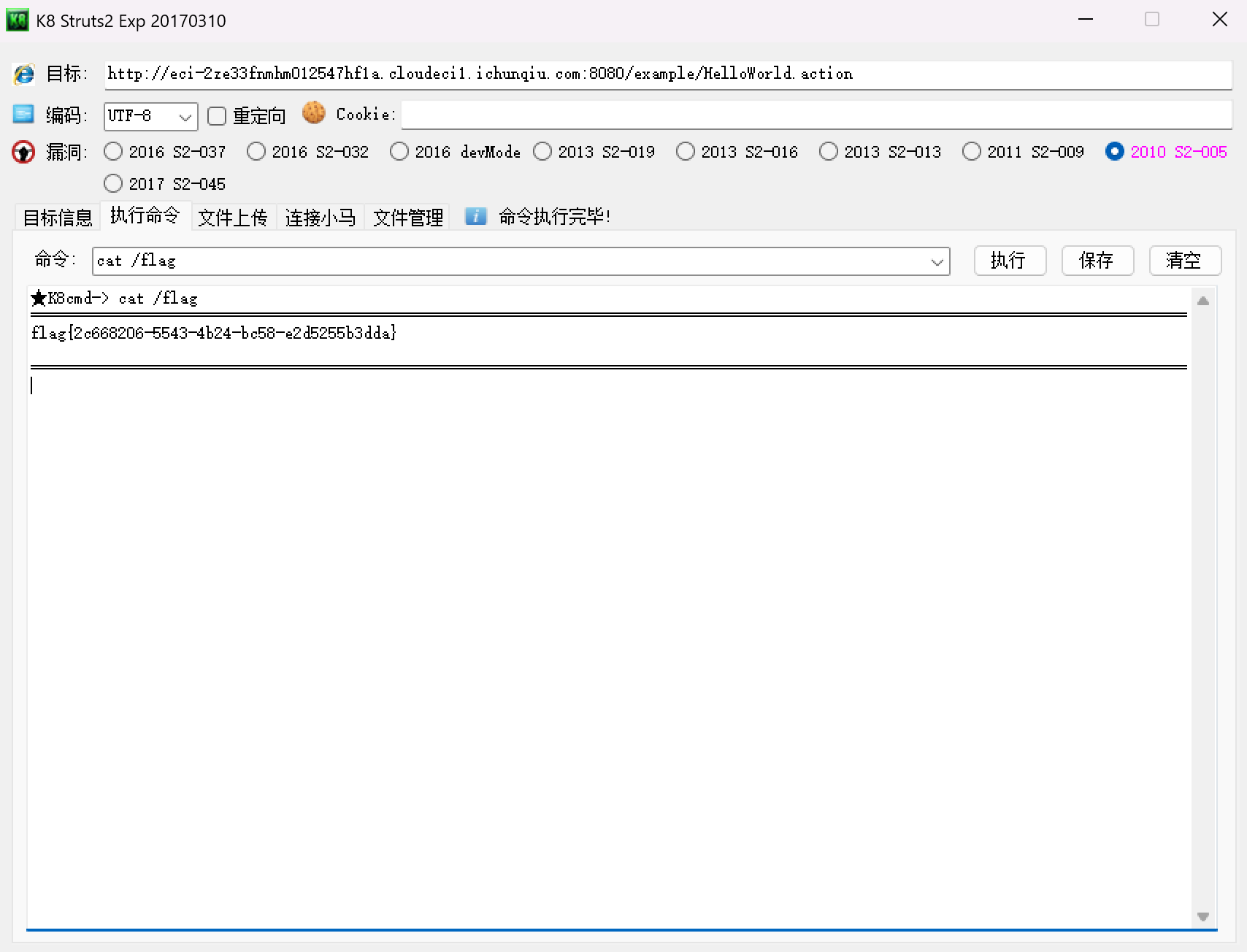Click the Internet Explorer target icon

[24, 74]
